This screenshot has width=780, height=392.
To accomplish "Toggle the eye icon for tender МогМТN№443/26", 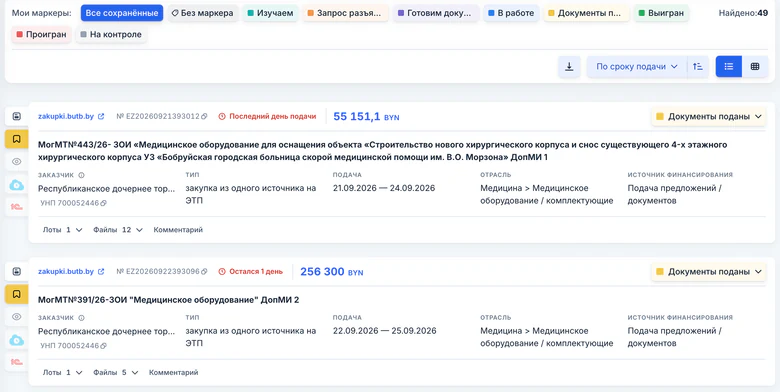I will 17,162.
